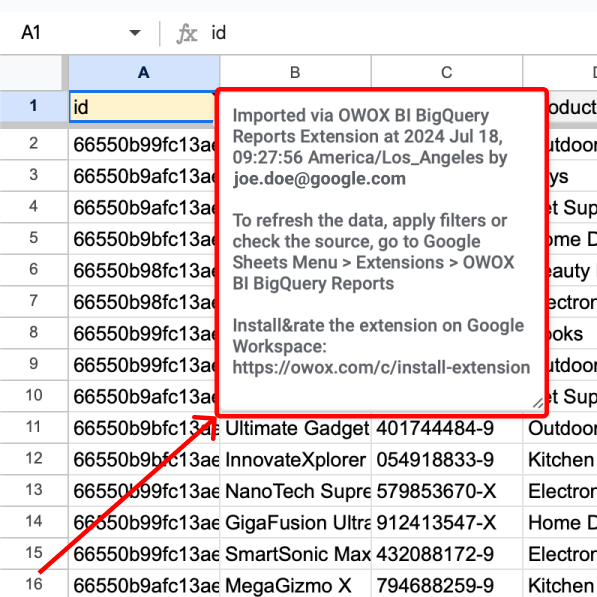Image resolution: width=597 pixels, height=597 pixels.
Task: Select cell 794688259-9
Action: click(x=447, y=584)
